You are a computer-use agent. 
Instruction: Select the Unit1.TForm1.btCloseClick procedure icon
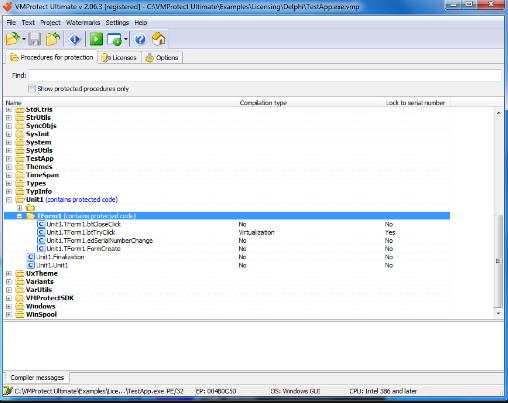point(41,224)
